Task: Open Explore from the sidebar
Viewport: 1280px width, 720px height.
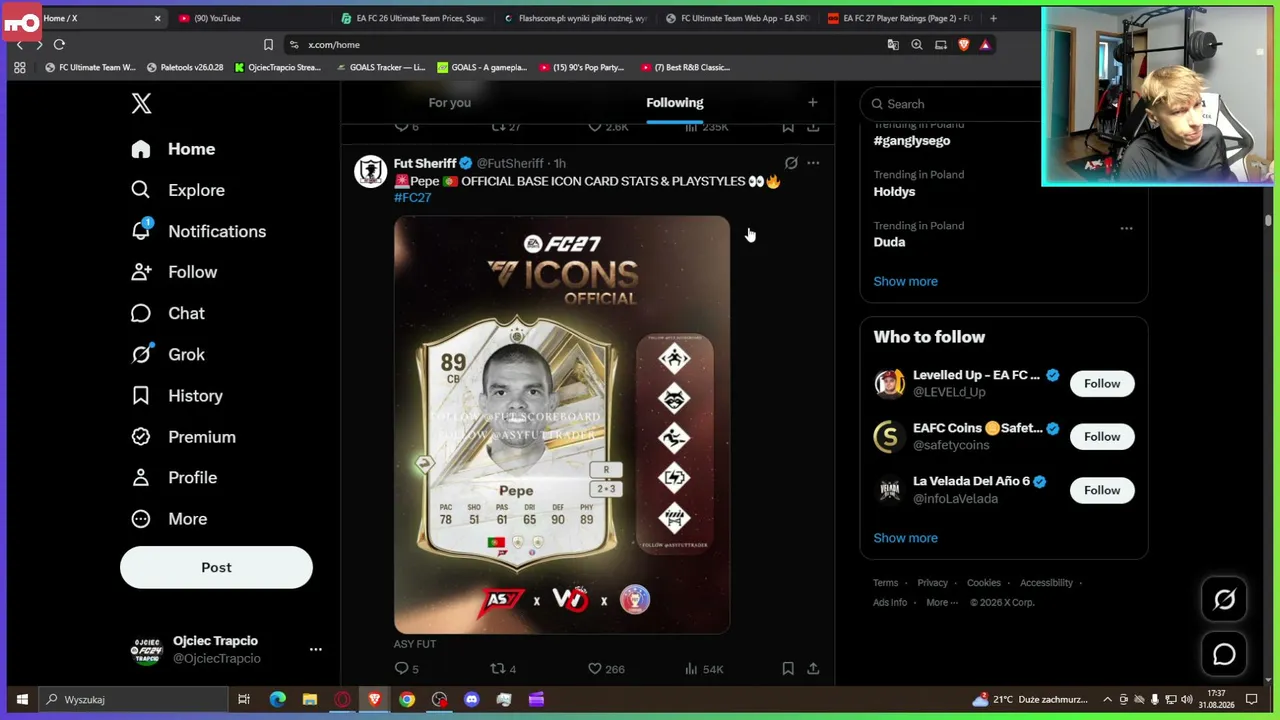Action: [178, 190]
